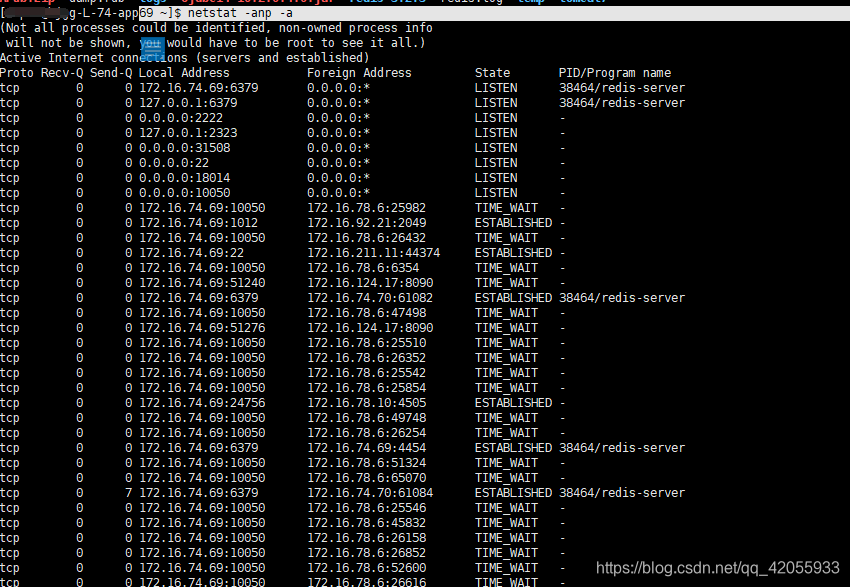This screenshot has height=587, width=850.
Task: Click the foreign address 172.16.92.21:2049
Action: [x=366, y=223]
